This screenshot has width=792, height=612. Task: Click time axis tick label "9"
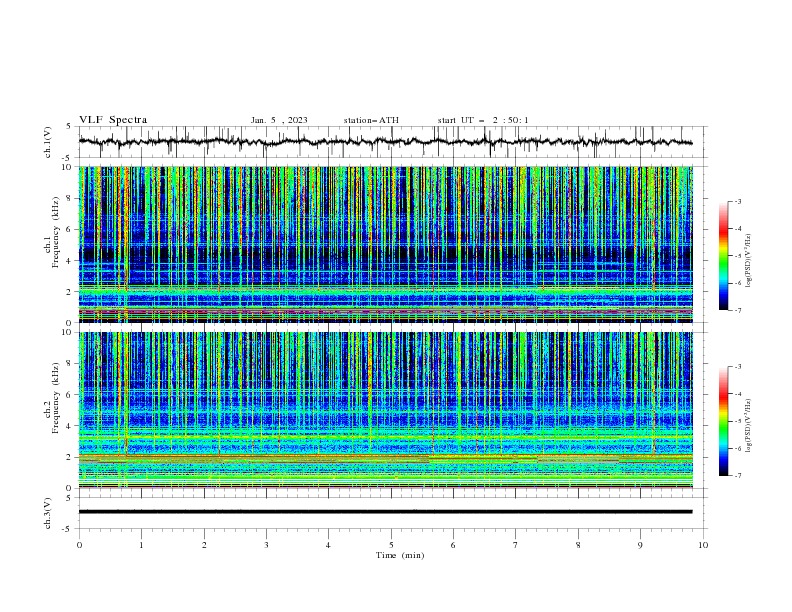coord(640,545)
